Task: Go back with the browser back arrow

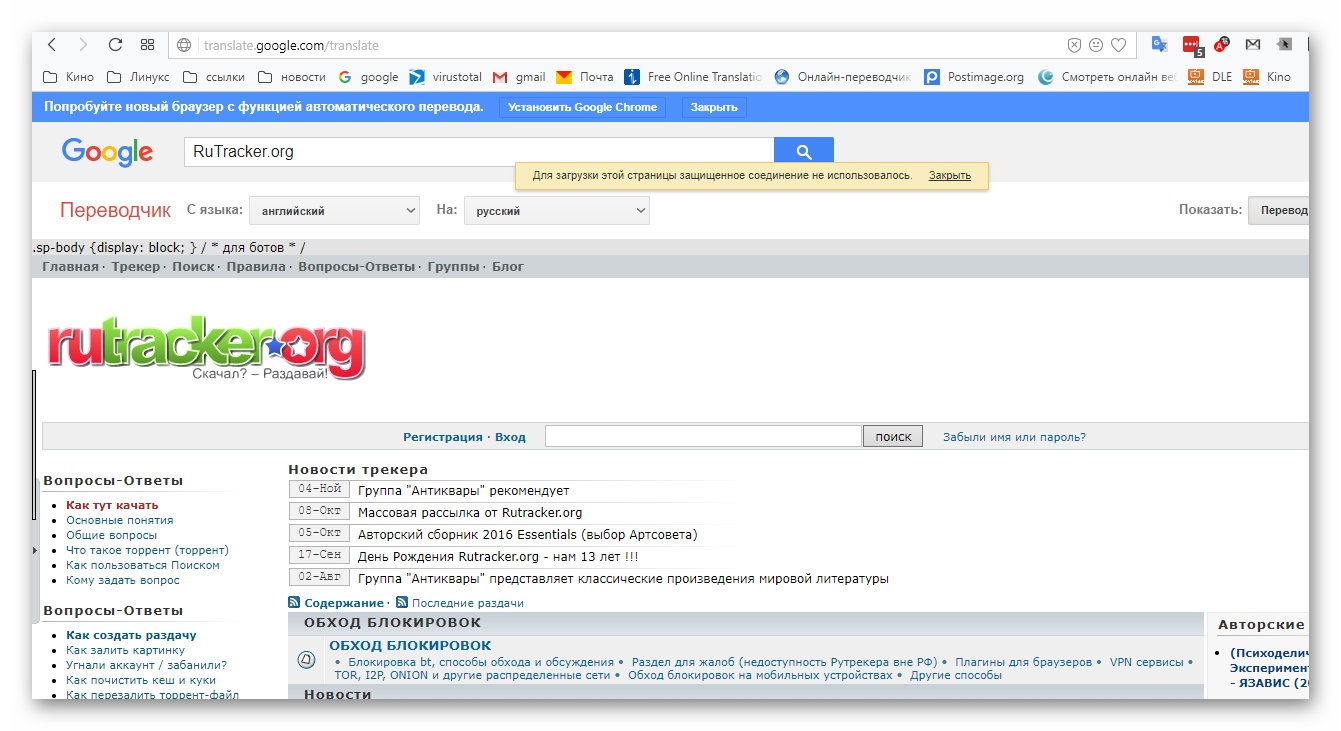Action: (52, 45)
